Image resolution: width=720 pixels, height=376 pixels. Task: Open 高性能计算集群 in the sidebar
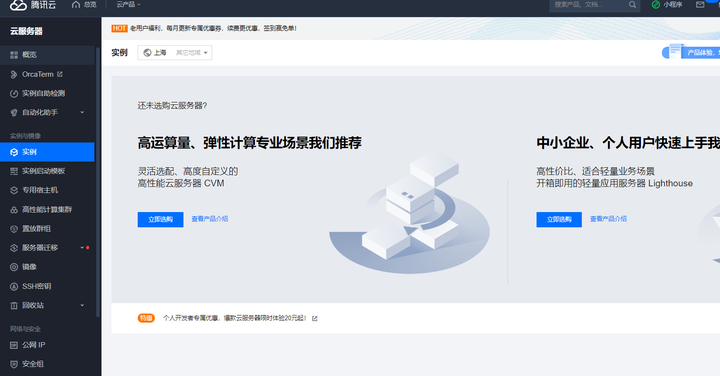pos(47,209)
